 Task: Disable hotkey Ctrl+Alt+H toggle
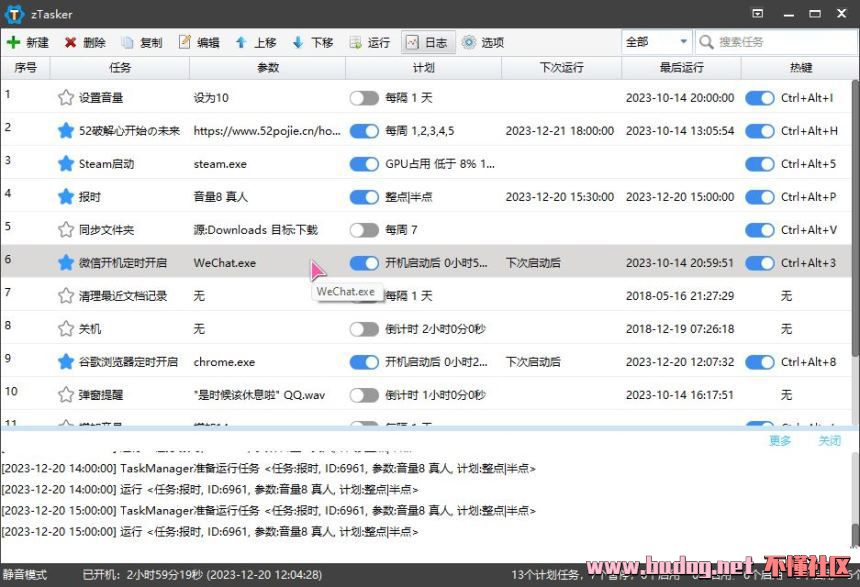(x=760, y=131)
